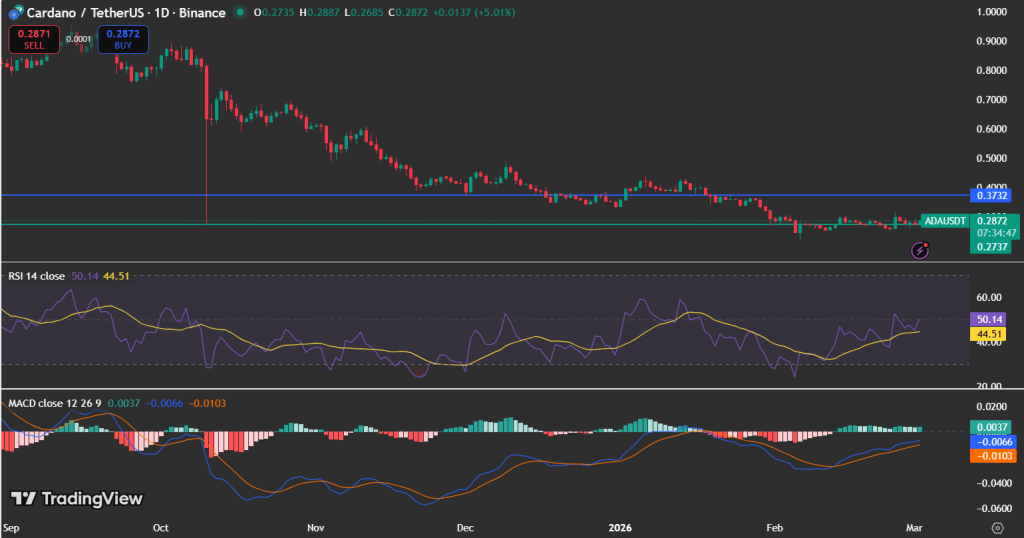Image resolution: width=1024 pixels, height=538 pixels.
Task: Click the green market status dot
Action: pyautogui.click(x=240, y=12)
